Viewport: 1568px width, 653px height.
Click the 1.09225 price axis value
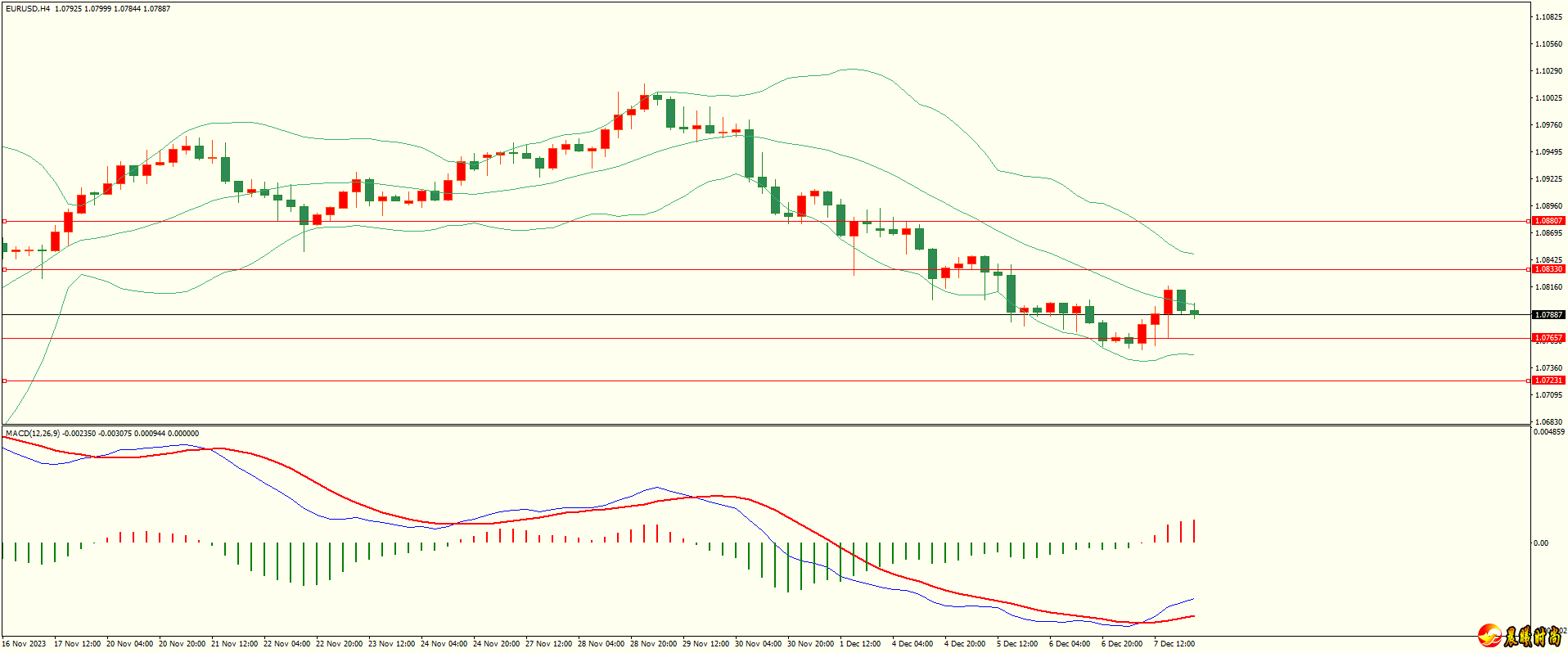pos(1548,179)
